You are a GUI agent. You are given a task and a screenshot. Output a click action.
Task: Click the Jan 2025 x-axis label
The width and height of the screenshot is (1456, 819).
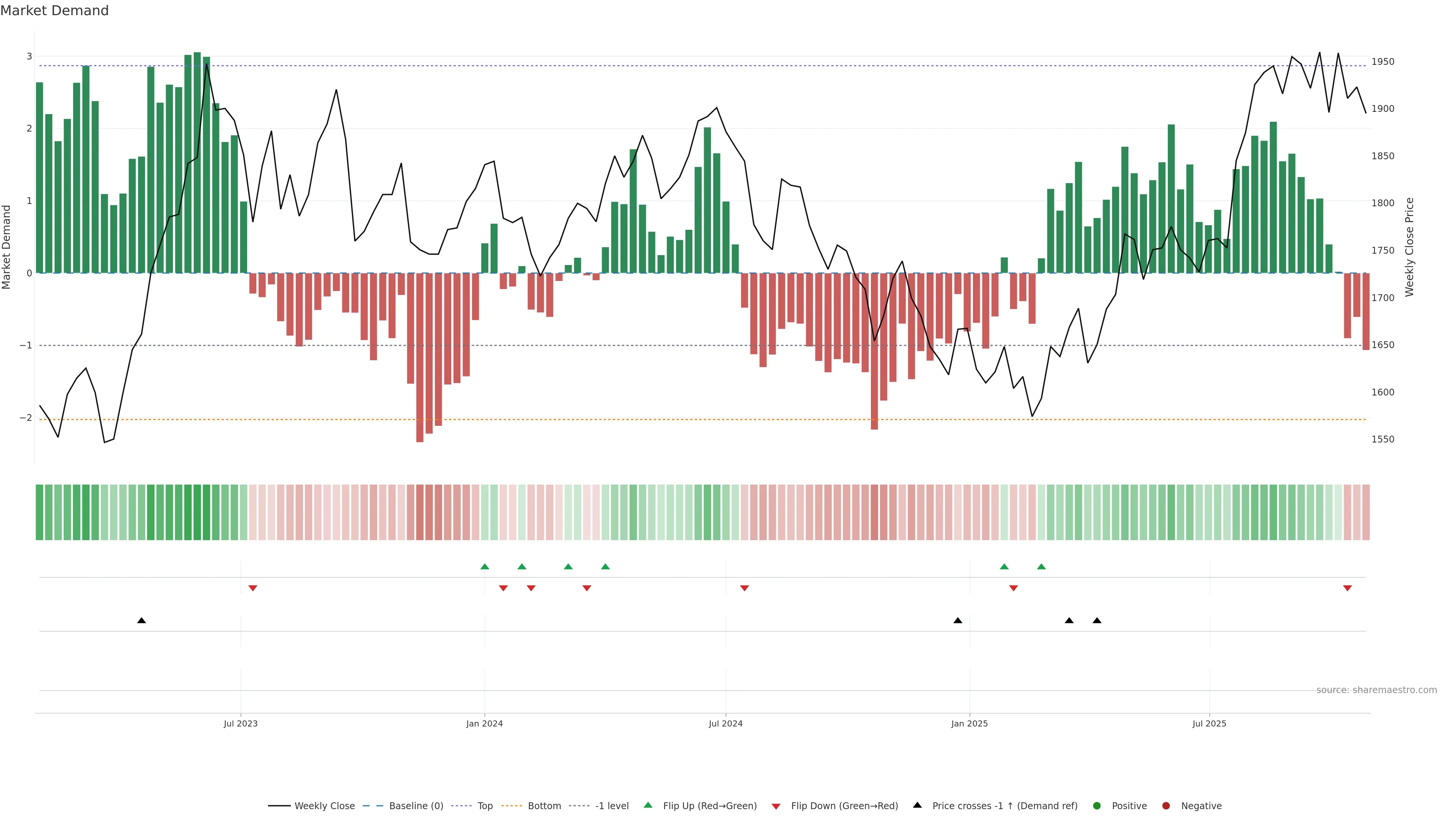[970, 723]
